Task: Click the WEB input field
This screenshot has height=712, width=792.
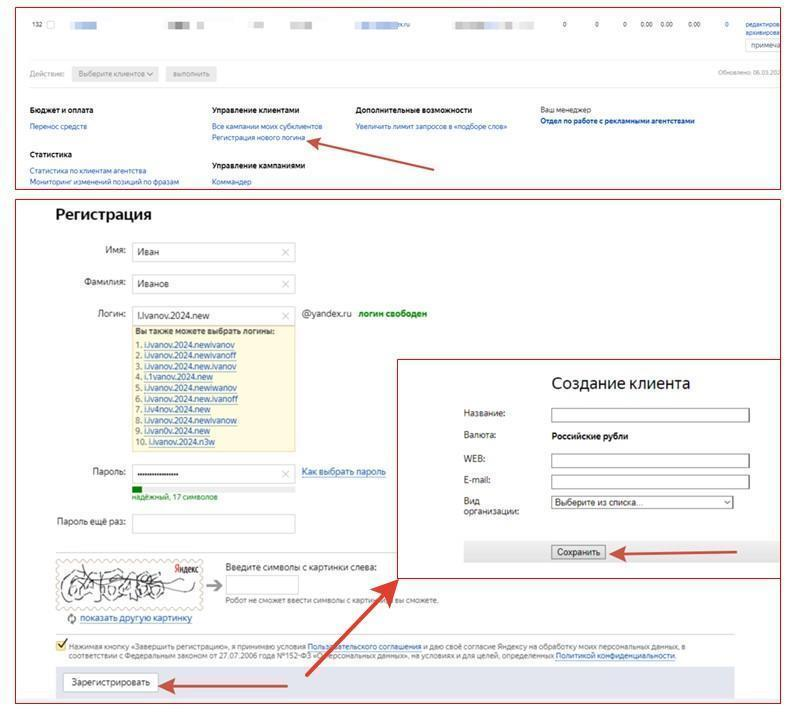Action: coord(650,461)
